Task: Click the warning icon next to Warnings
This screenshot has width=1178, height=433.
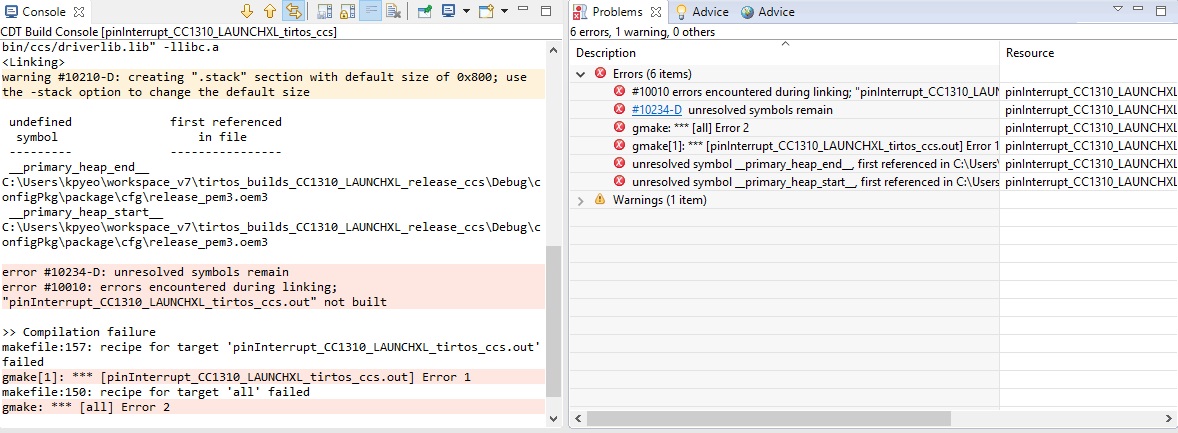Action: (600, 200)
